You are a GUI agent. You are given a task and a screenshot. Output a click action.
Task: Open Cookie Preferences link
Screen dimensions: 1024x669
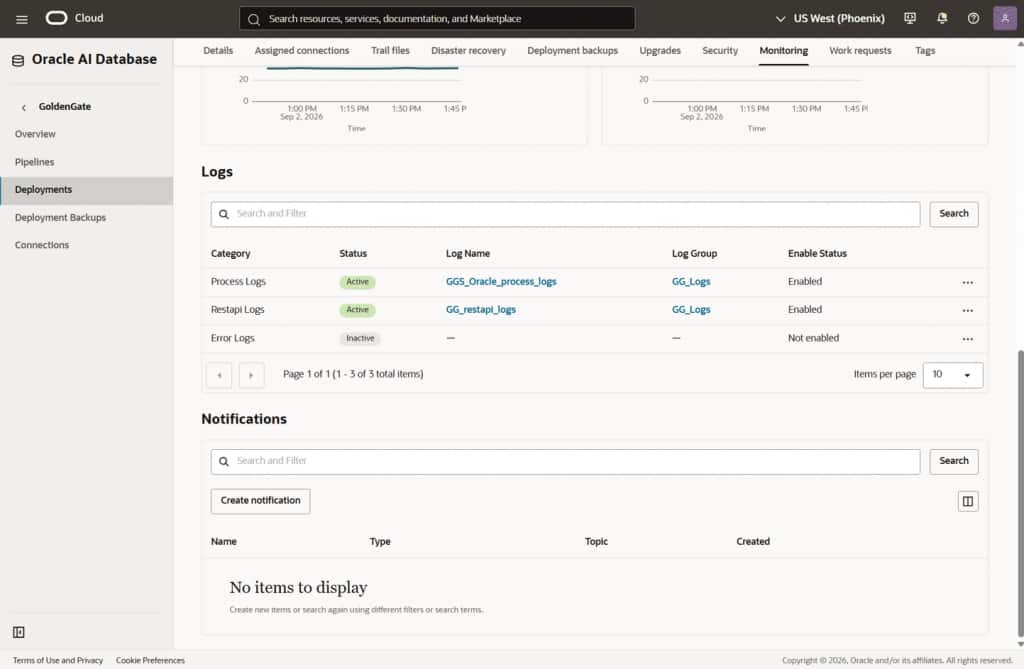[150, 661]
